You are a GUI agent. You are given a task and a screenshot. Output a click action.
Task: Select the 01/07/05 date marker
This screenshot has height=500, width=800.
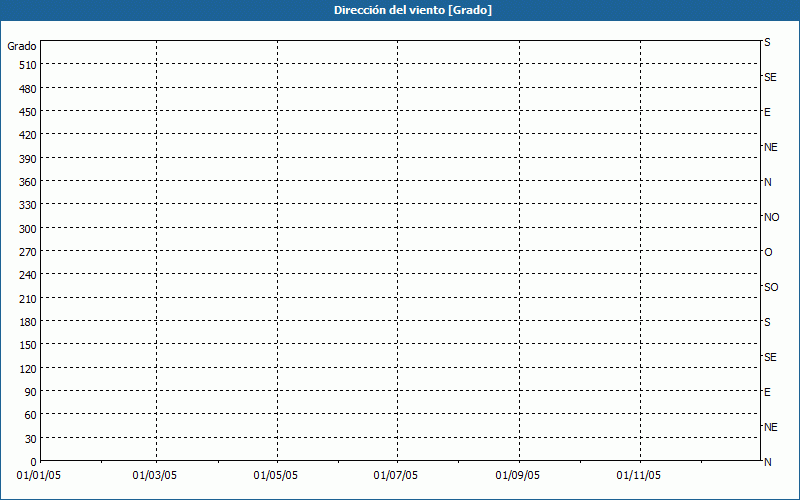(x=396, y=476)
